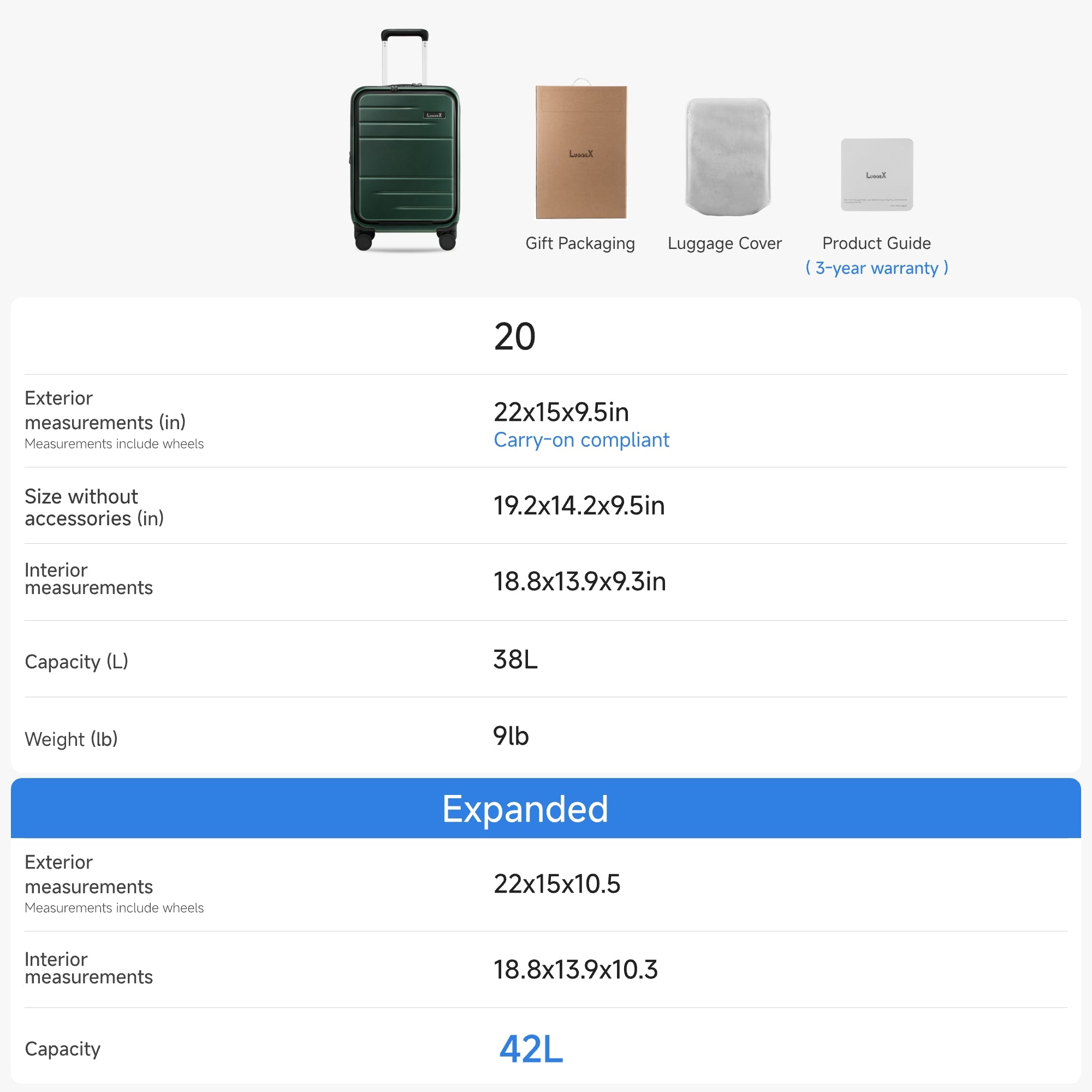Click the Carry-on compliant link
Viewport: 1092px width, 1092px height.
pyautogui.click(x=581, y=440)
